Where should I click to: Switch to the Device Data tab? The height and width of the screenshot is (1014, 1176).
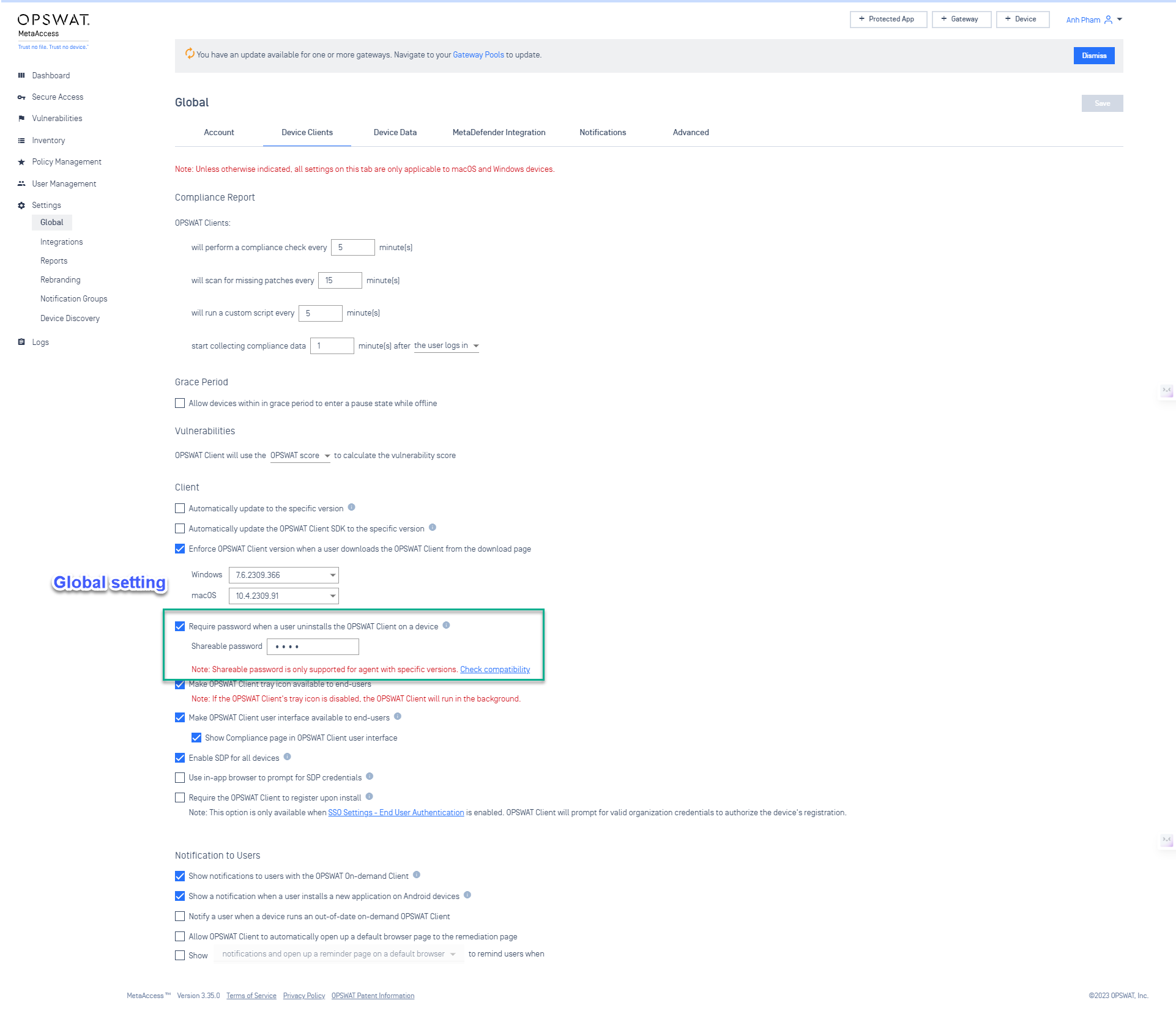click(395, 133)
